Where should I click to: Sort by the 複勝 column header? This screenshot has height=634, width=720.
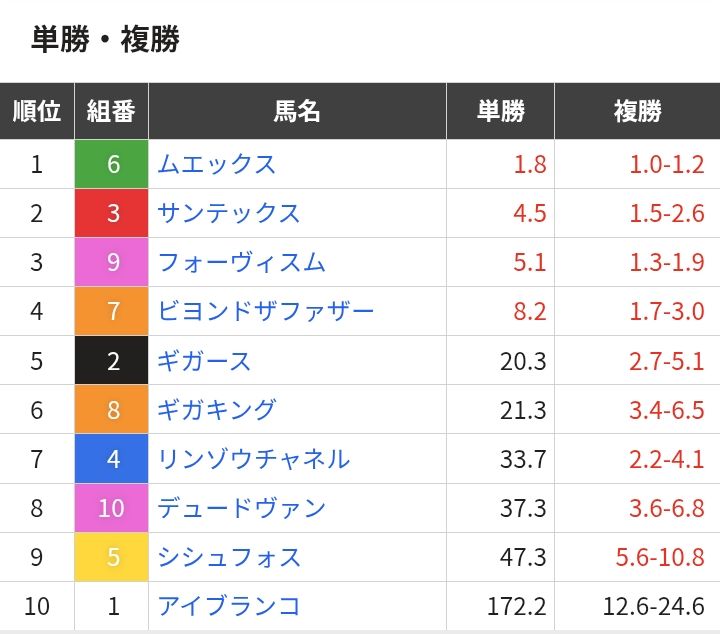click(638, 111)
